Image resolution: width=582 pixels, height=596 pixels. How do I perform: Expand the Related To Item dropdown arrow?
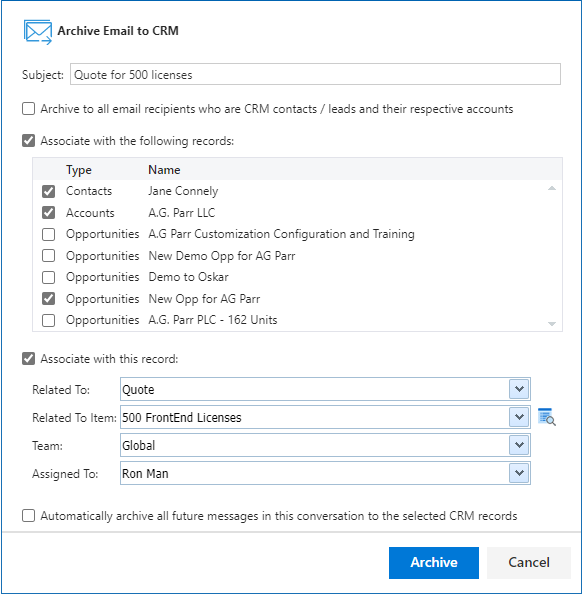pyautogui.click(x=519, y=417)
